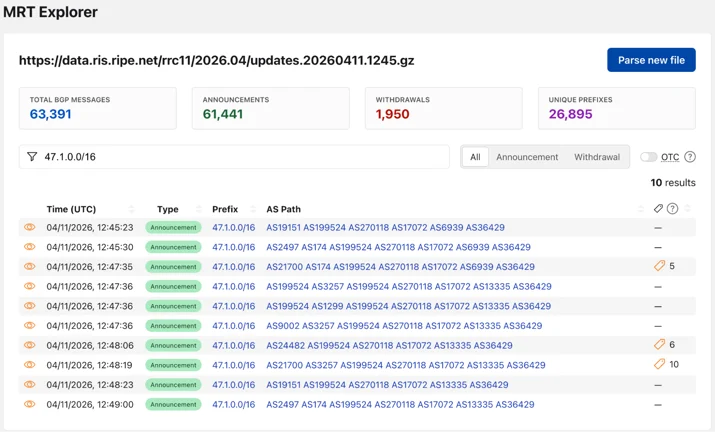This screenshot has height=432, width=715.
Task: Click the filter funnel icon
Action: (32, 157)
